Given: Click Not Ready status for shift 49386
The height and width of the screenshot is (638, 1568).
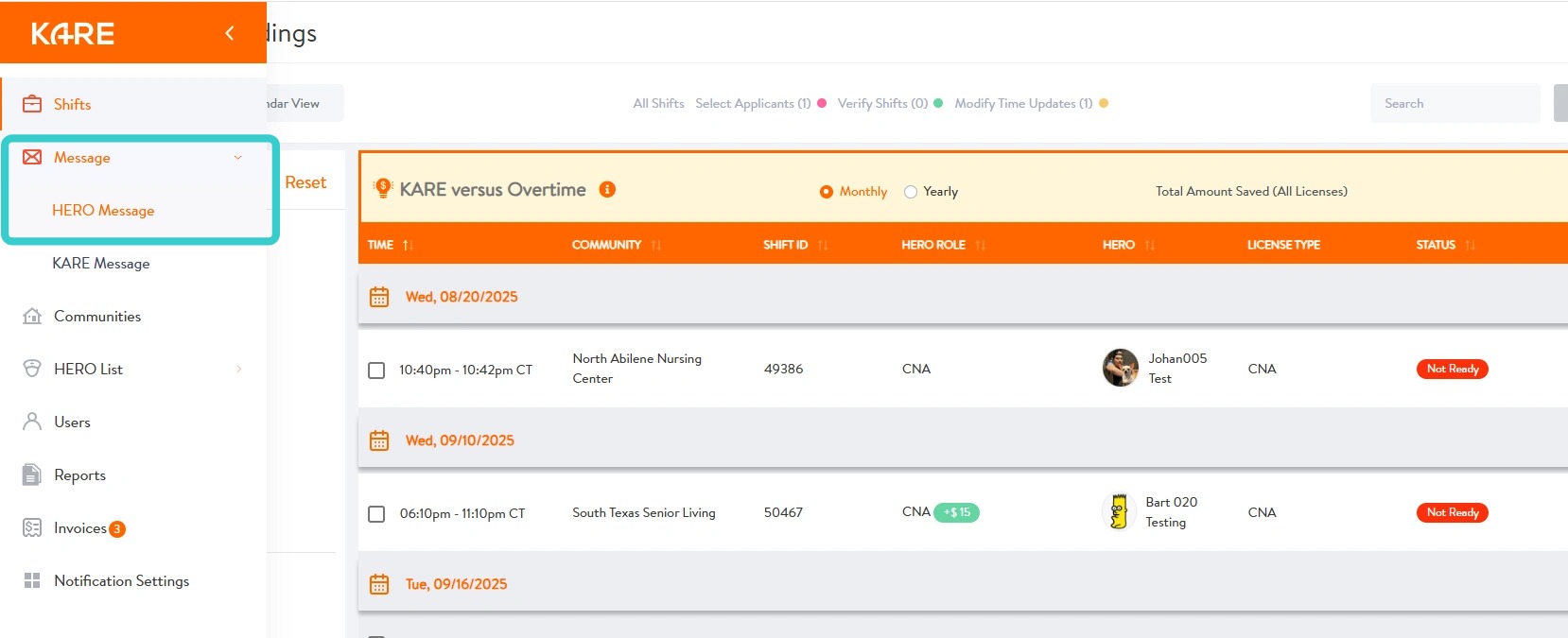Looking at the screenshot, I should click(x=1452, y=369).
